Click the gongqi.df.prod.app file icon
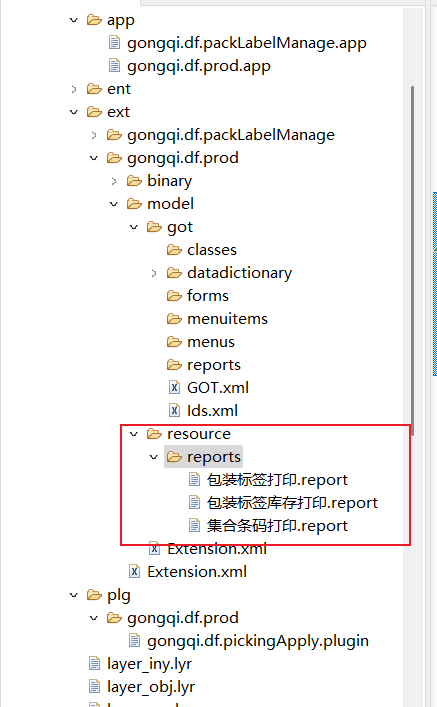This screenshot has width=437, height=707. [115, 66]
